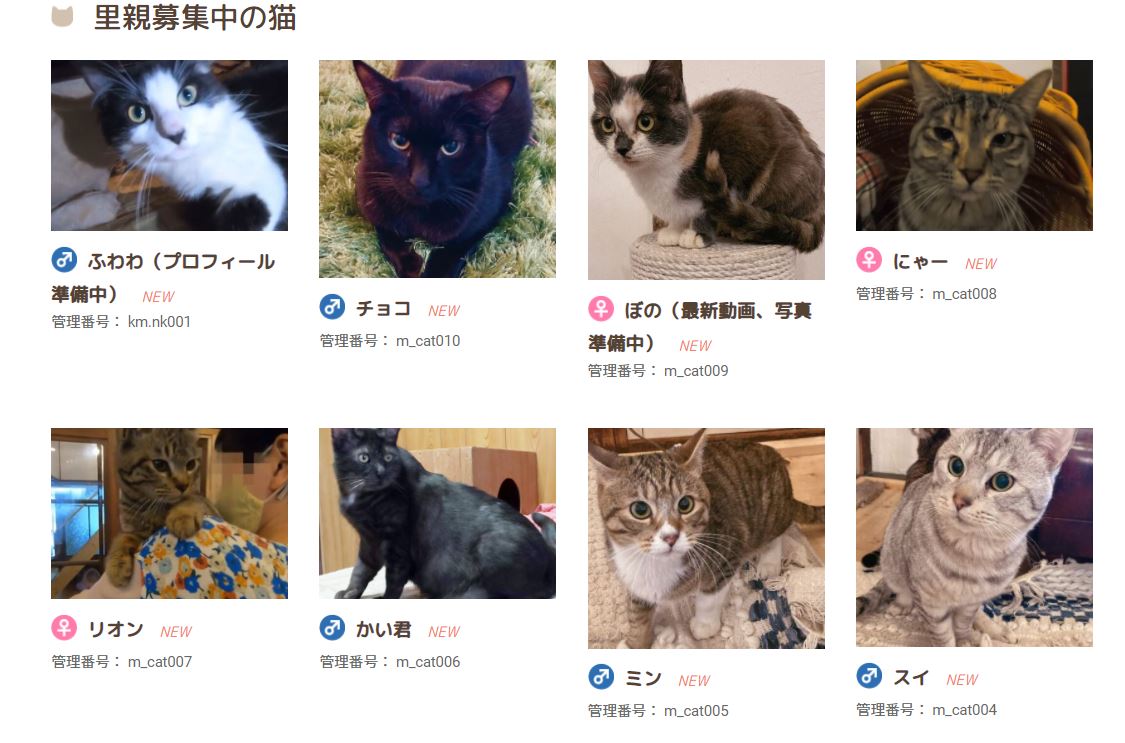The width and height of the screenshot is (1125, 743).
Task: Open the にゃー name link
Action: 921,262
